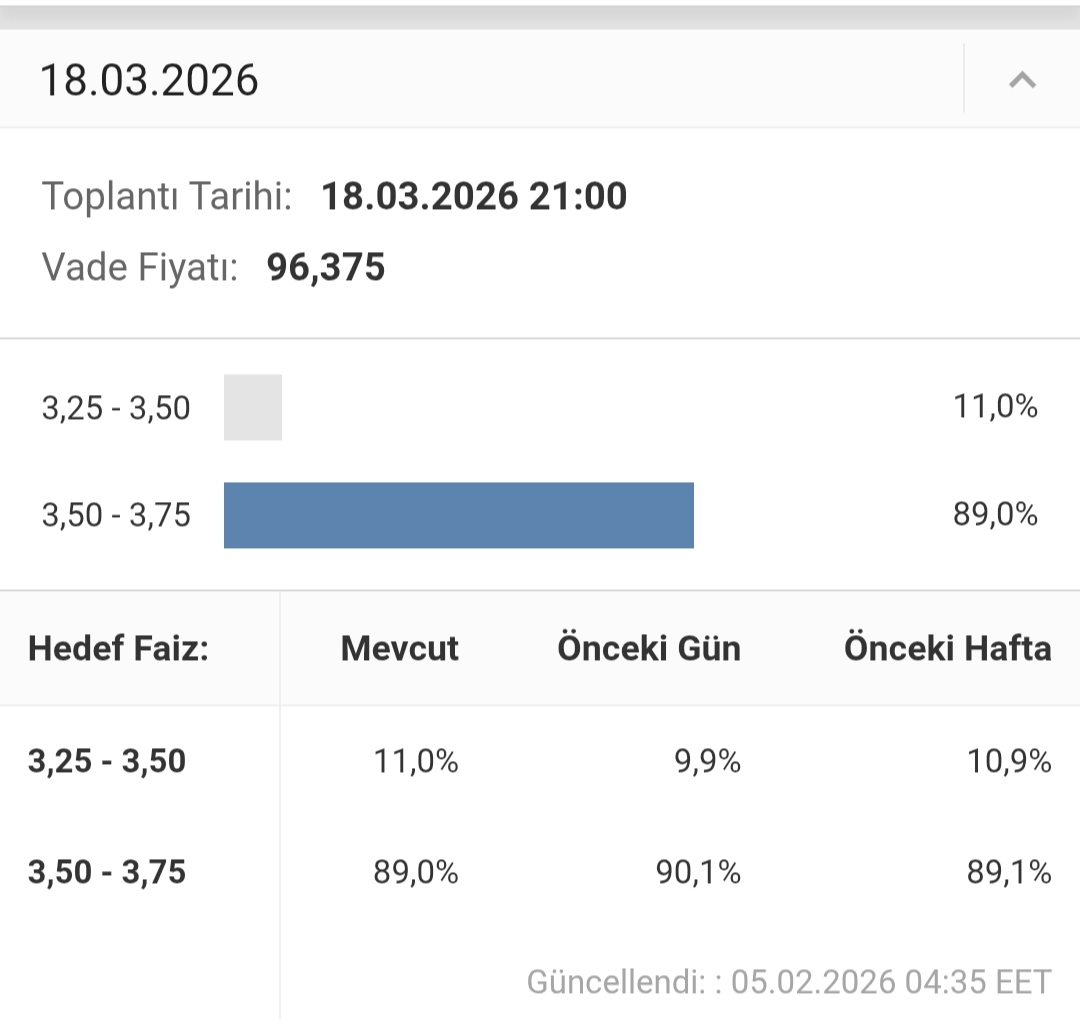Click the gray 3,25 - 3,50 probability bar
1080x1019 pixels.
tap(253, 407)
